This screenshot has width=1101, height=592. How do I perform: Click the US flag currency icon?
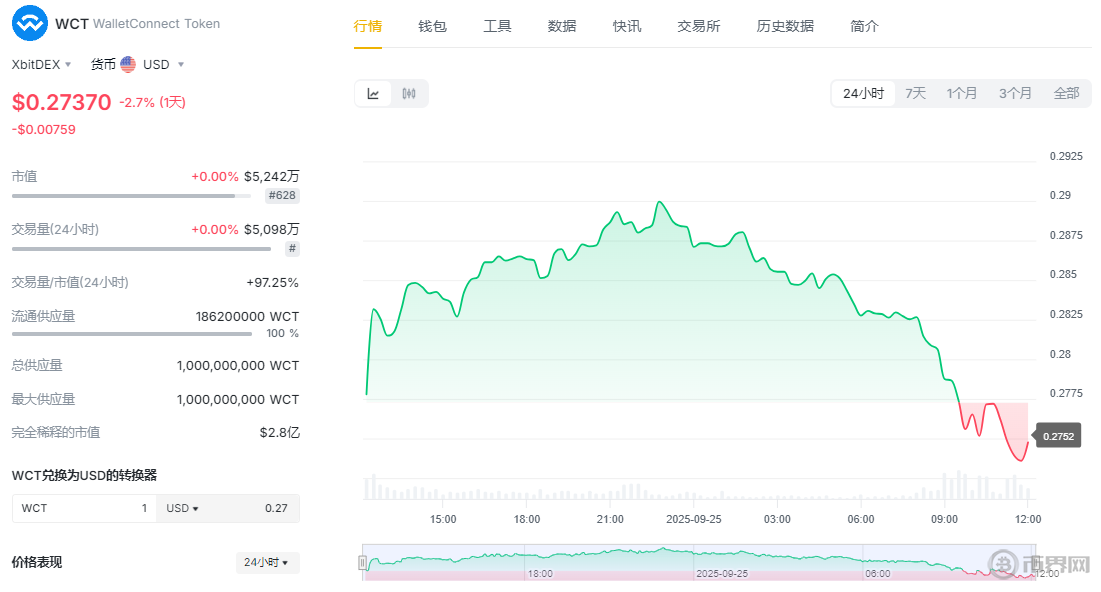coord(128,64)
